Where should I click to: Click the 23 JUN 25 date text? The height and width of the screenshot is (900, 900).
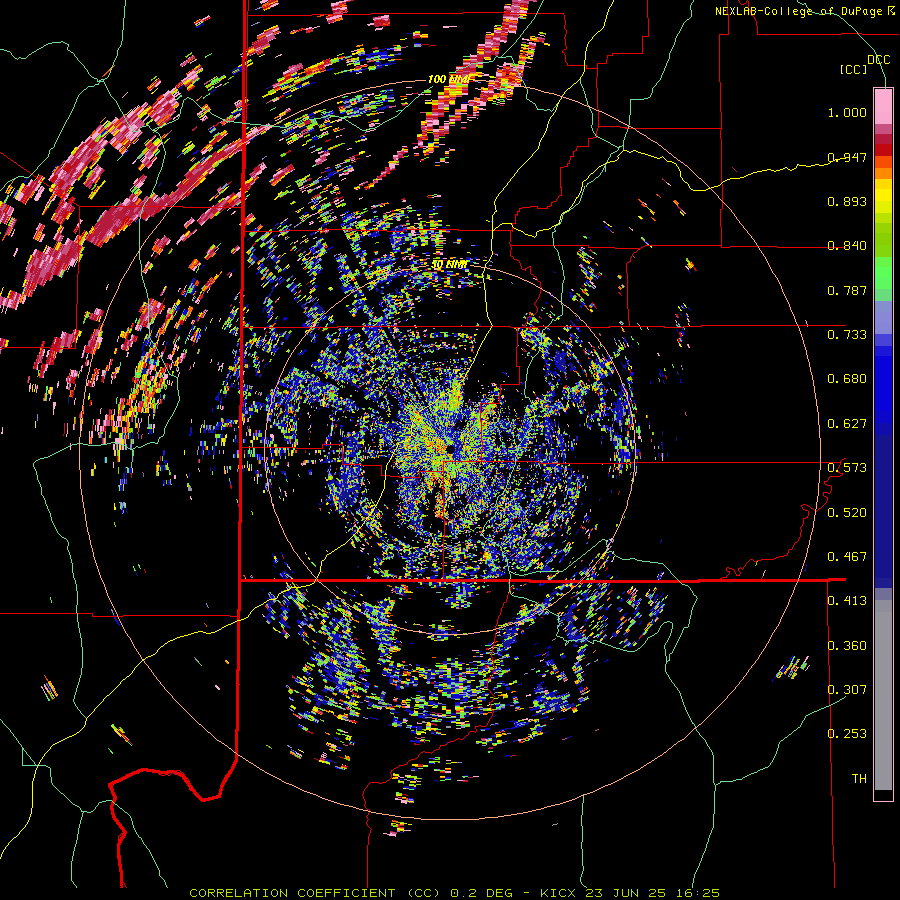point(626,893)
